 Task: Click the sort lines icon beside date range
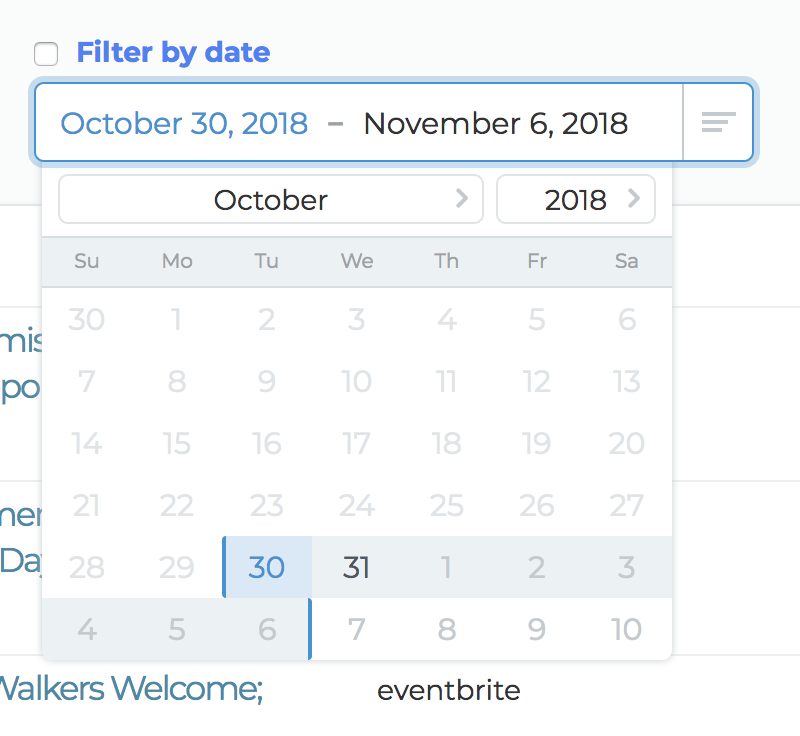[x=718, y=122]
